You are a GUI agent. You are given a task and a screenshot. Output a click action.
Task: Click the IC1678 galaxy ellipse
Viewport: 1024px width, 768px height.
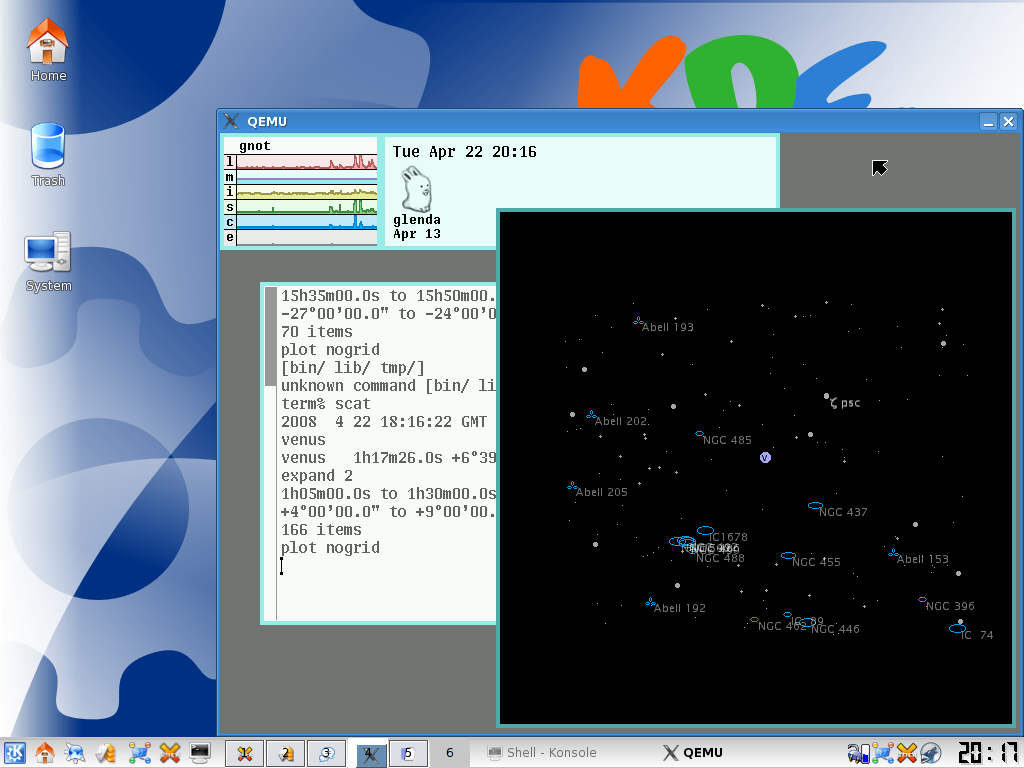pos(705,530)
